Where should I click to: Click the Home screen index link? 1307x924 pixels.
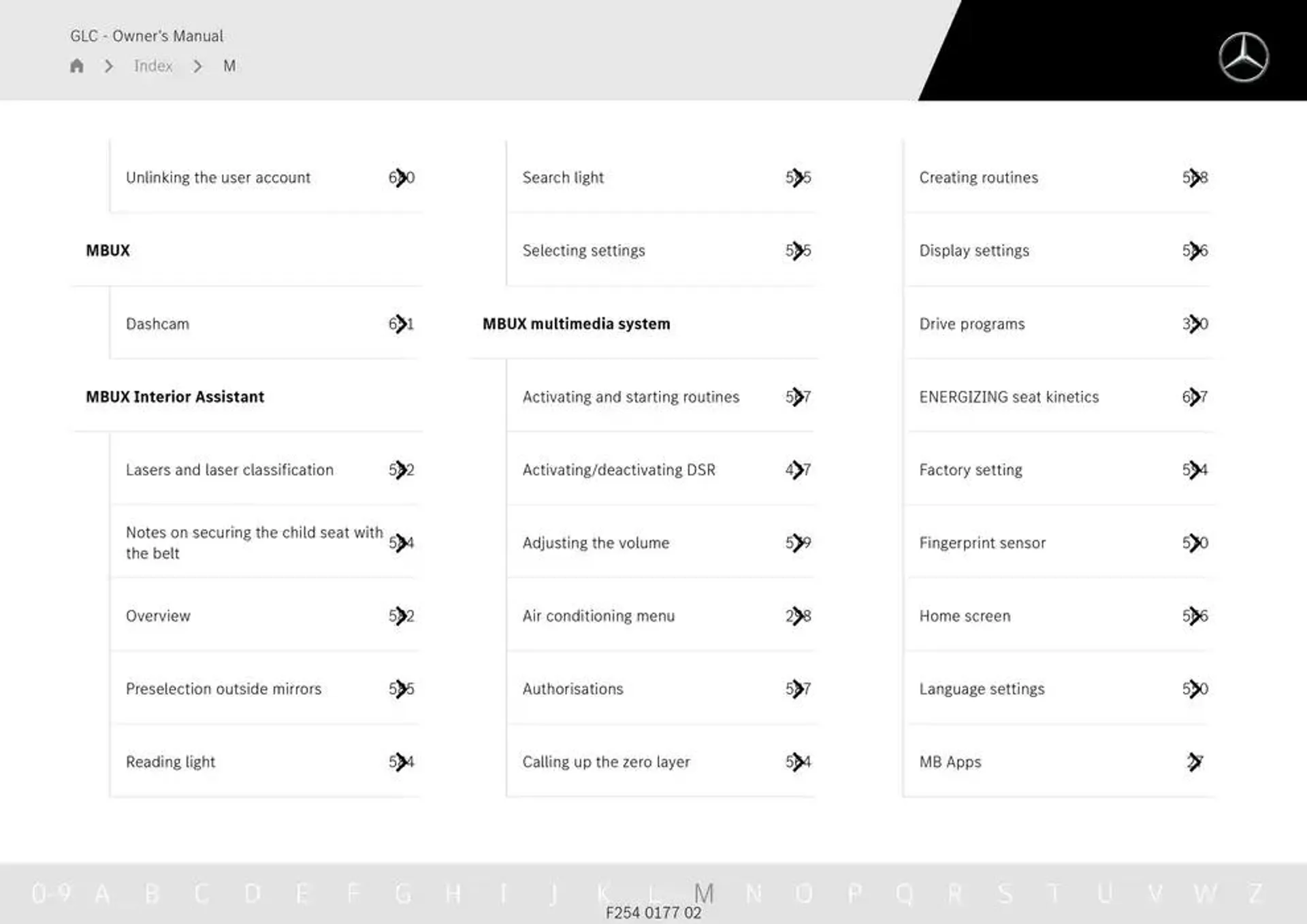(x=966, y=615)
